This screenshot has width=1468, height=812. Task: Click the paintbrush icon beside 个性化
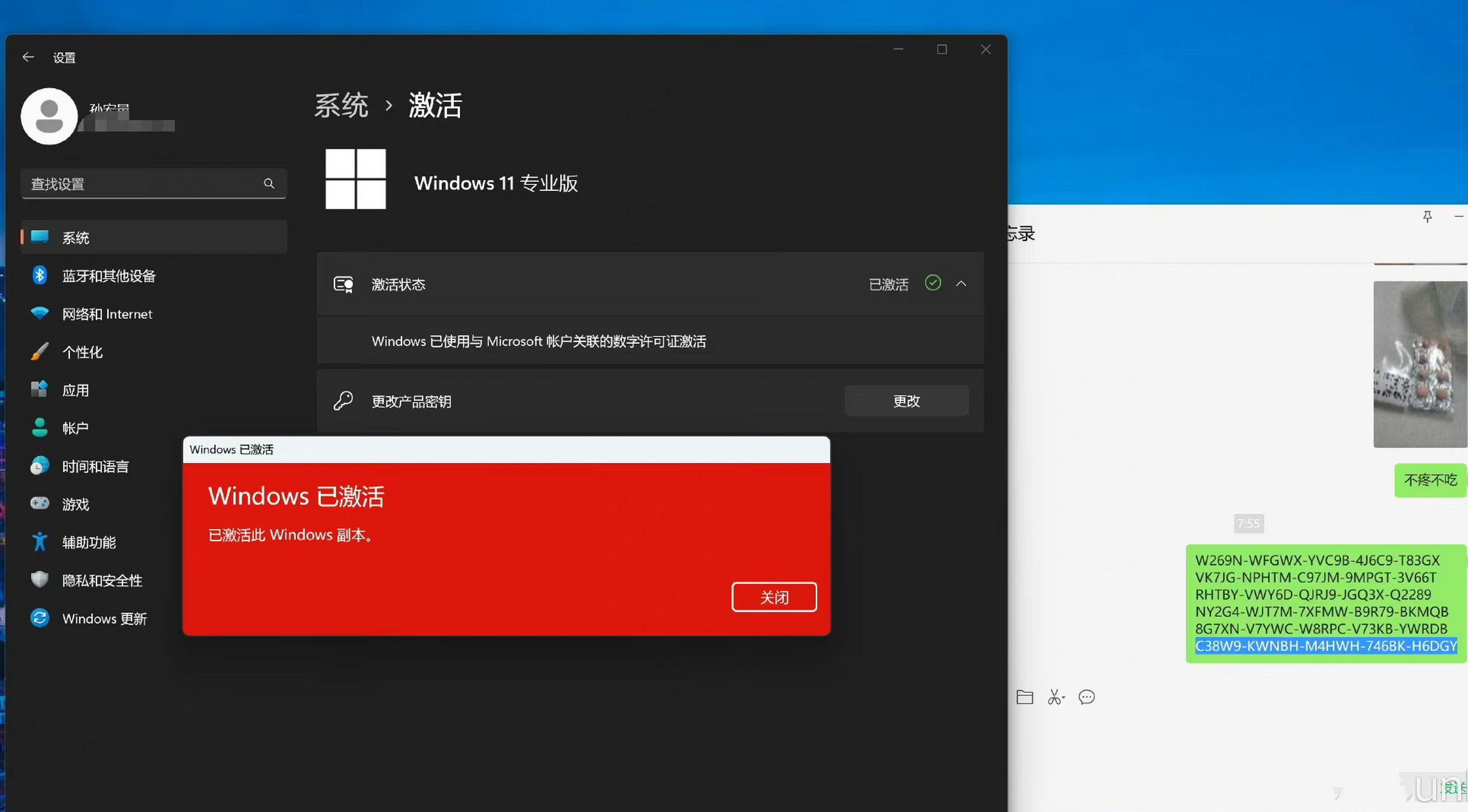[x=39, y=351]
